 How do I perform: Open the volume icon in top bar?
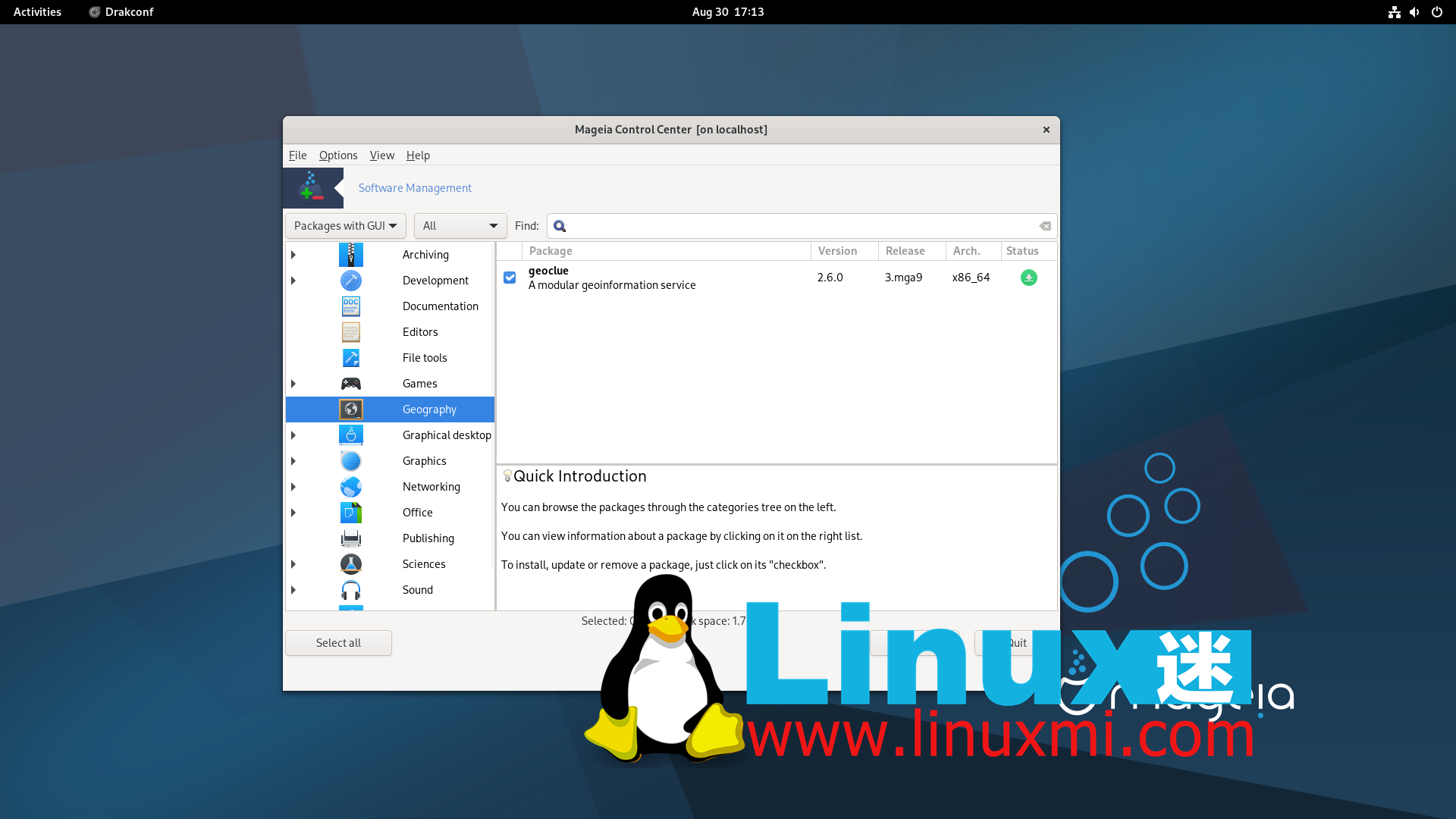tap(1414, 12)
